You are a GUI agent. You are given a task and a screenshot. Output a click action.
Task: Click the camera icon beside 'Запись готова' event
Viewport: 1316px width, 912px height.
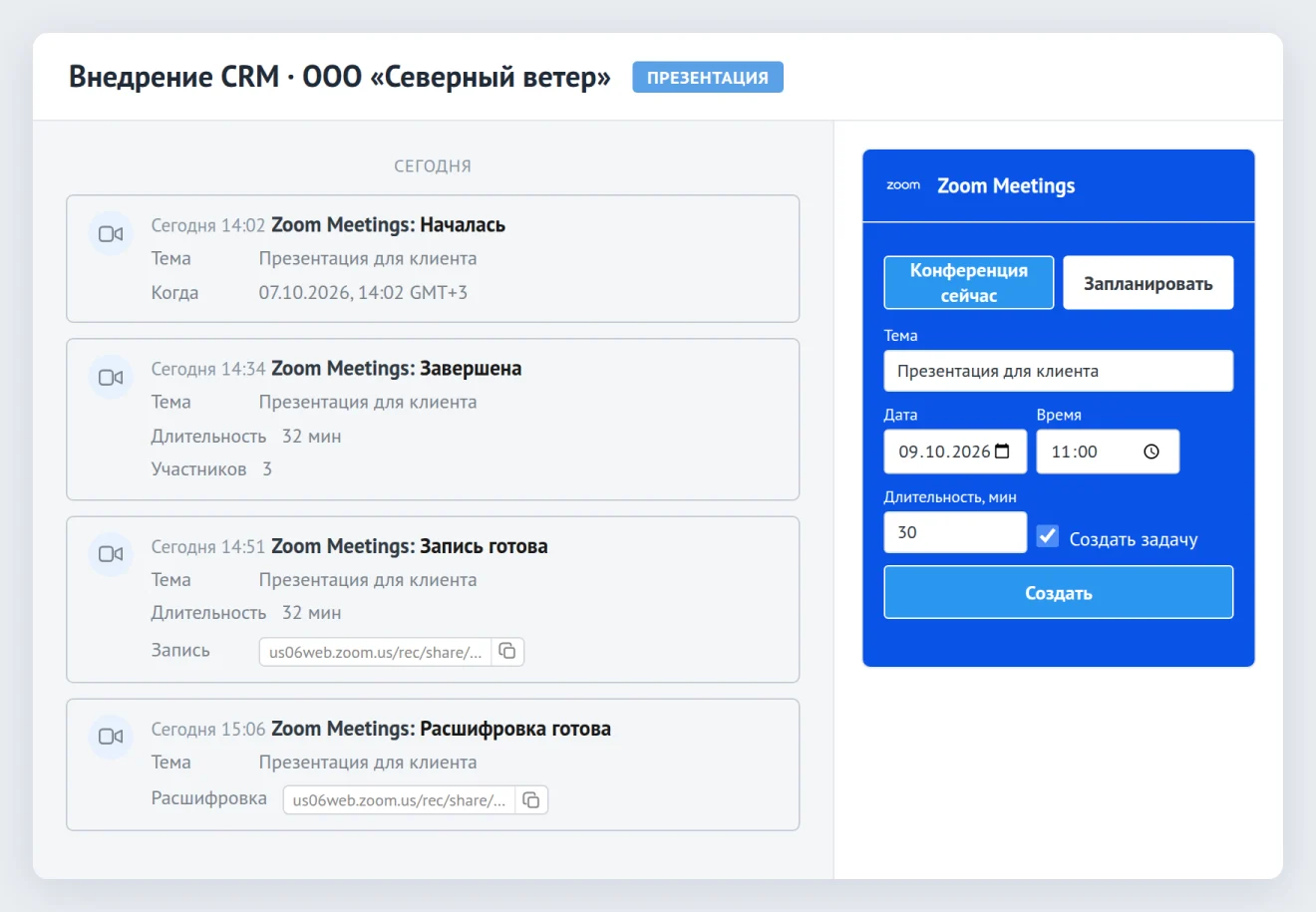point(111,554)
